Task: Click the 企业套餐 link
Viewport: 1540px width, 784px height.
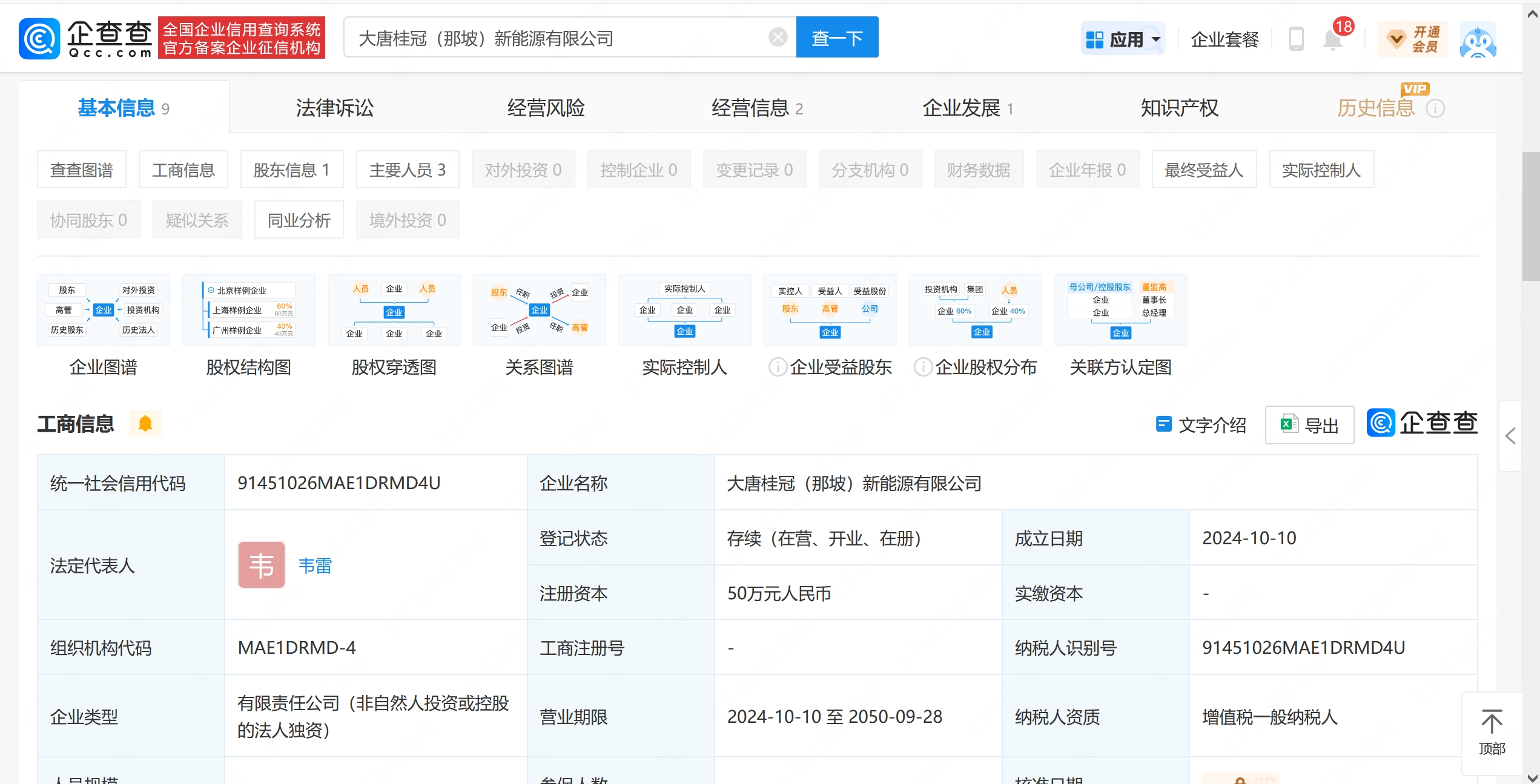Action: pyautogui.click(x=1224, y=39)
